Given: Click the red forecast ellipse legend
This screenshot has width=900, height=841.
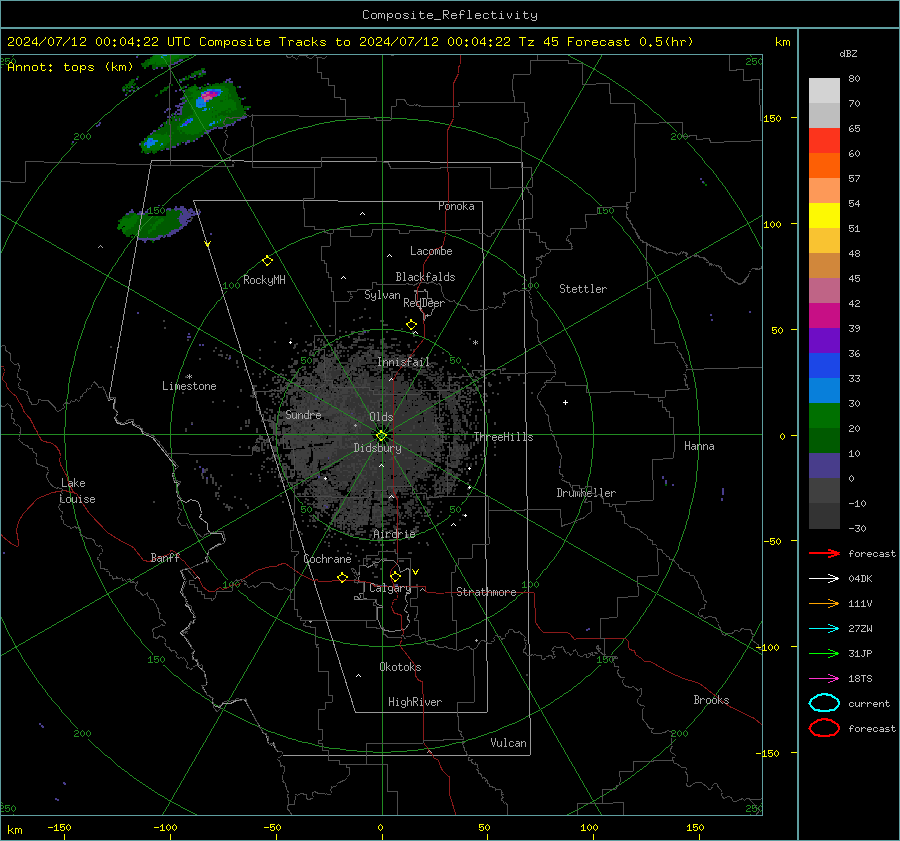Looking at the screenshot, I should click(824, 728).
